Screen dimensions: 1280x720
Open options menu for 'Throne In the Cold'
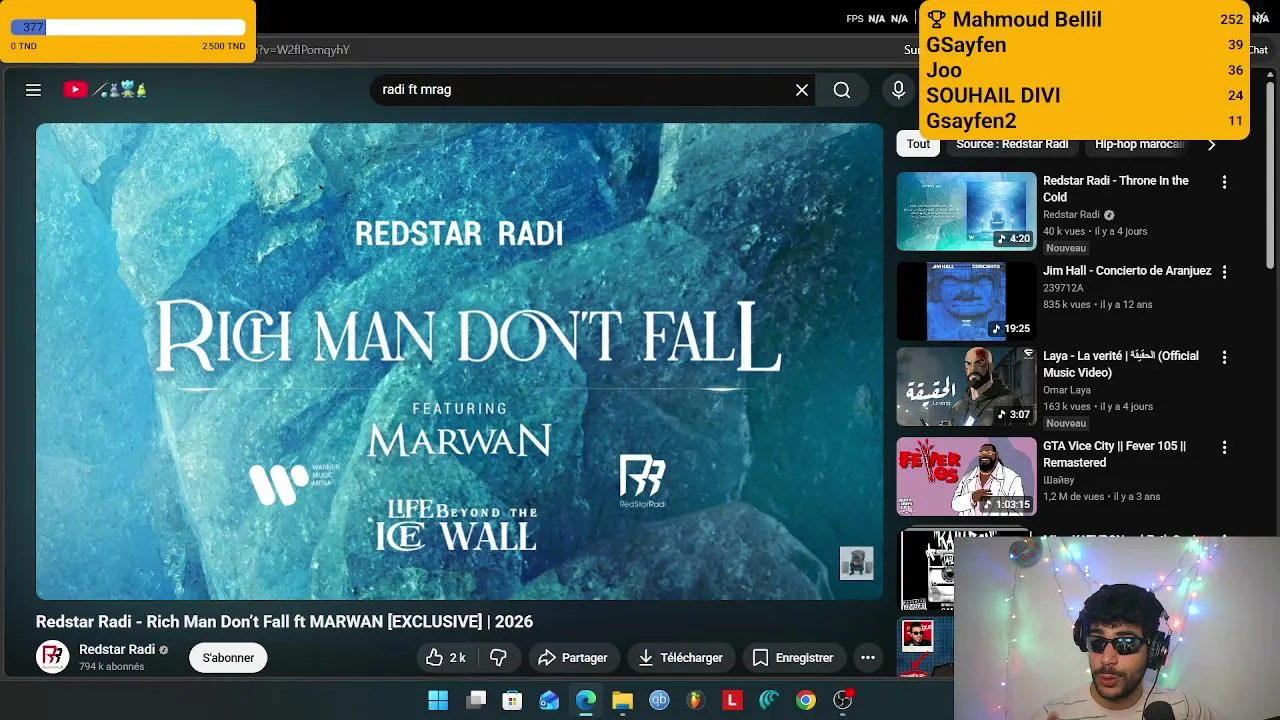coord(1224,183)
